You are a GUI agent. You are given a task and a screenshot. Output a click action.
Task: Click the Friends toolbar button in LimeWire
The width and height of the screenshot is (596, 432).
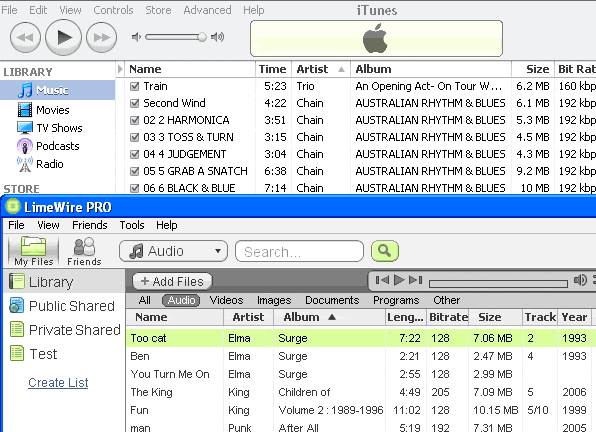[84, 252]
